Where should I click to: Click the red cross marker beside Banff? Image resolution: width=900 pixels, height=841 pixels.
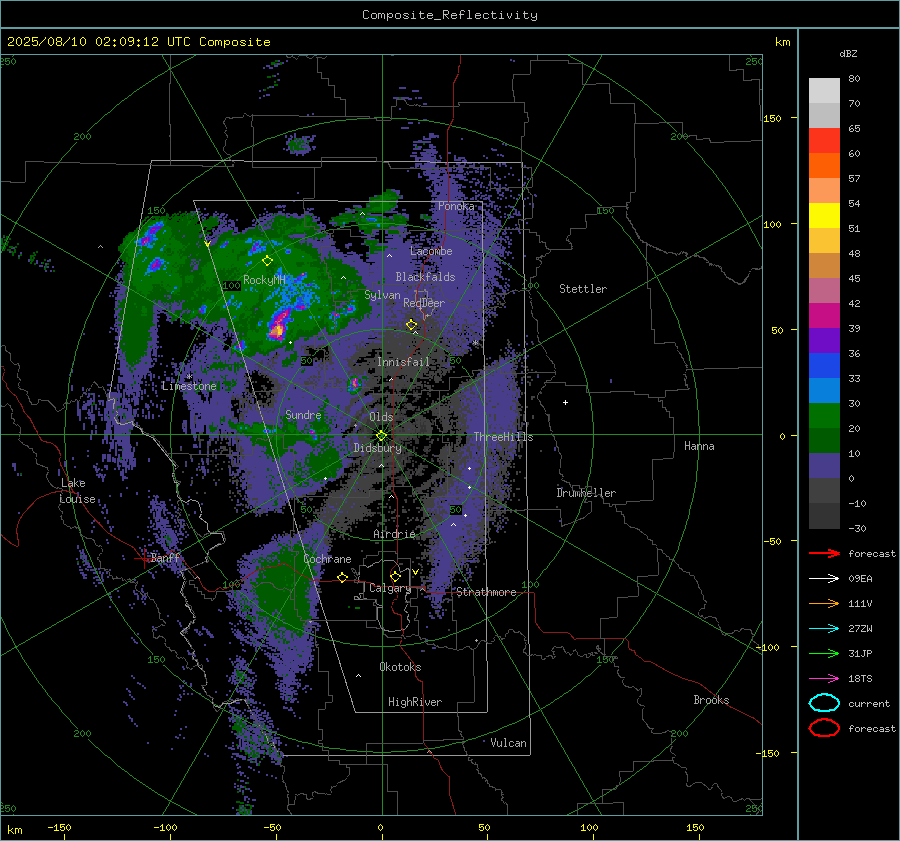point(142,559)
